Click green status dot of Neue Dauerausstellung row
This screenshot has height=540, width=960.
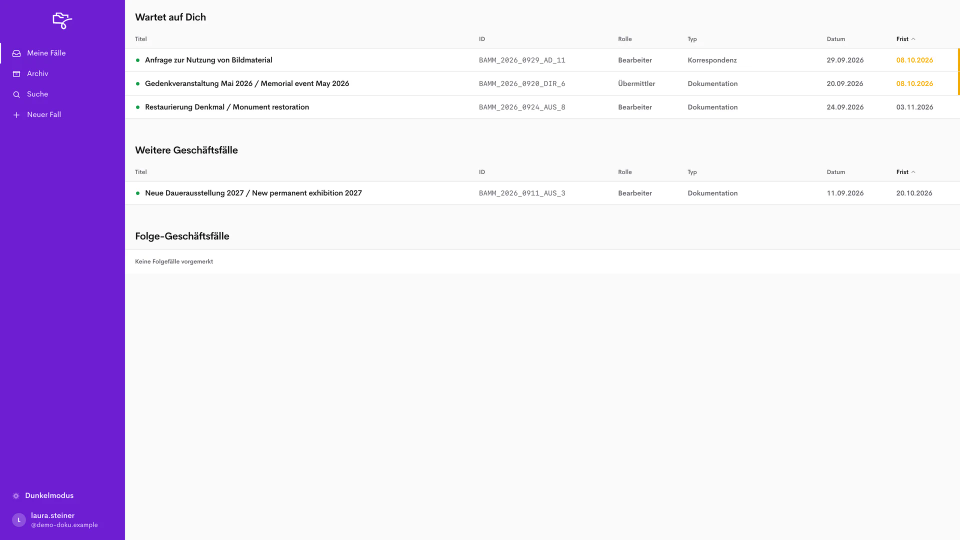[x=138, y=193]
